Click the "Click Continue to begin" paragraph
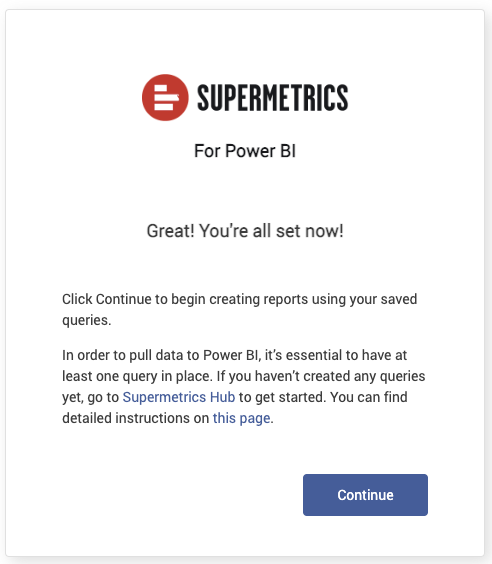Screen dimensions: 492x564 tap(240, 310)
